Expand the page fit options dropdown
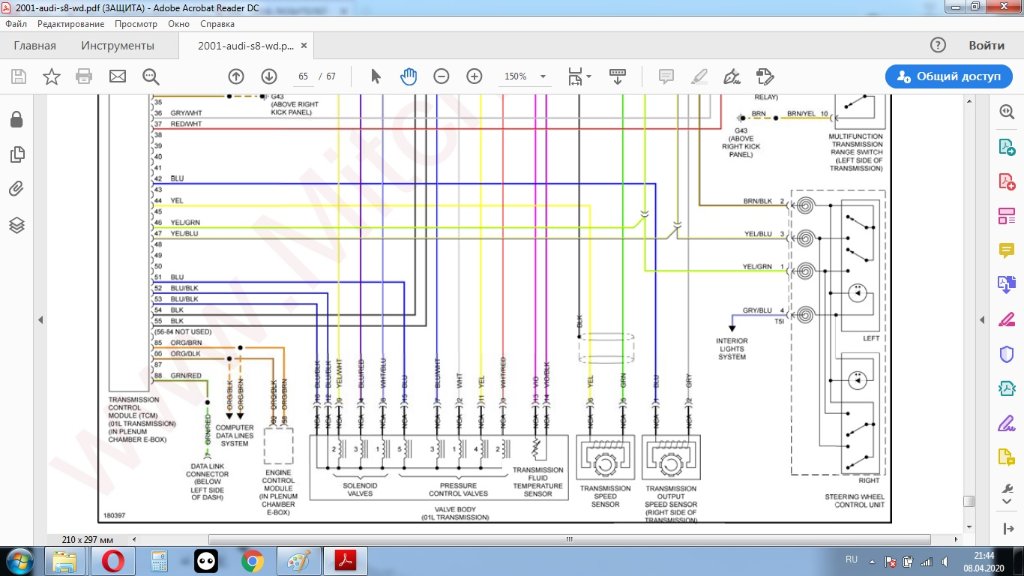 tap(589, 76)
